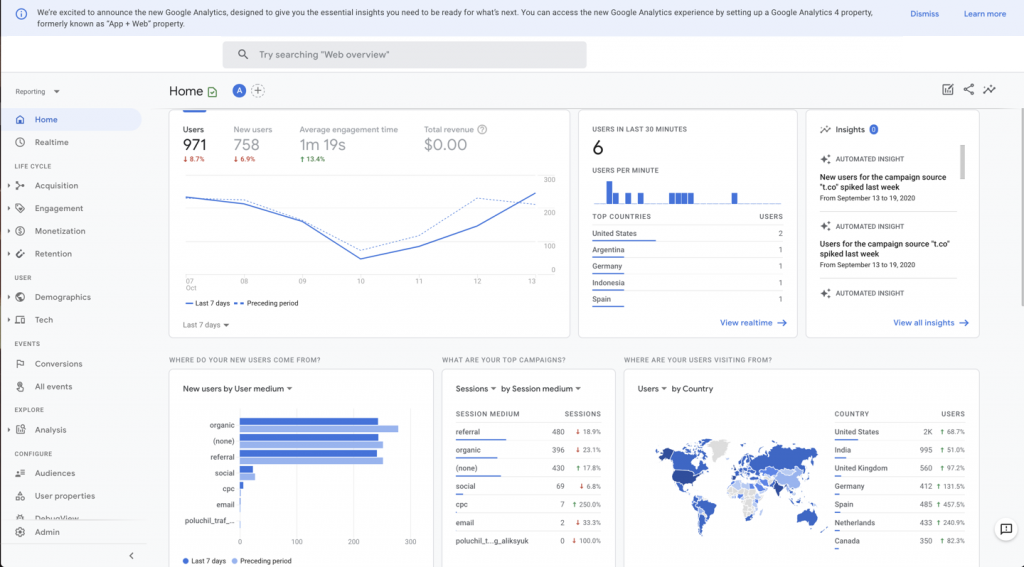Select the Users metric tab
1024x567 pixels.
point(195,144)
